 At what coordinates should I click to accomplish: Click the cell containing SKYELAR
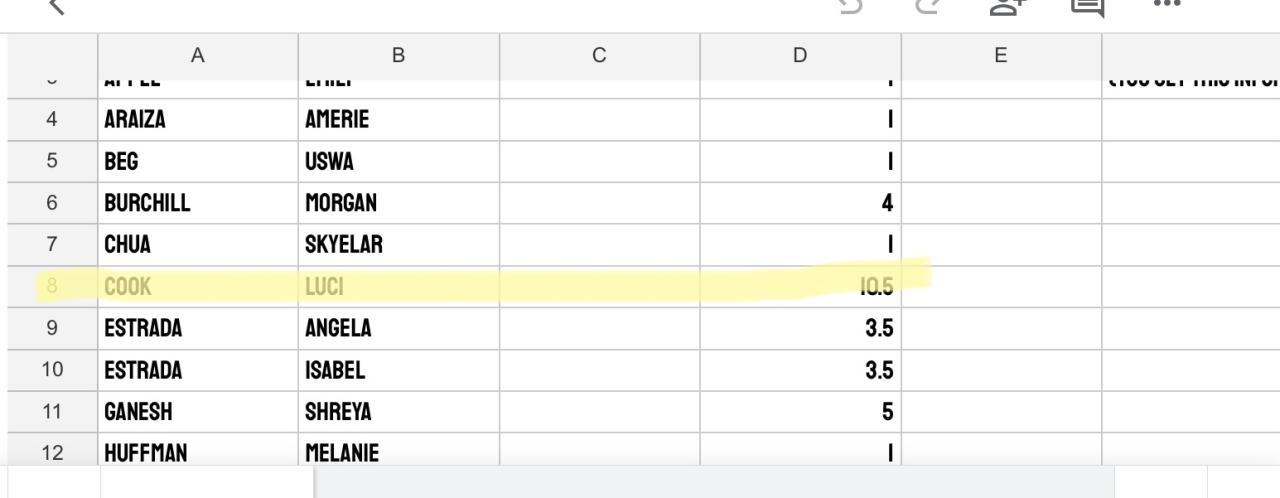click(x=398, y=245)
